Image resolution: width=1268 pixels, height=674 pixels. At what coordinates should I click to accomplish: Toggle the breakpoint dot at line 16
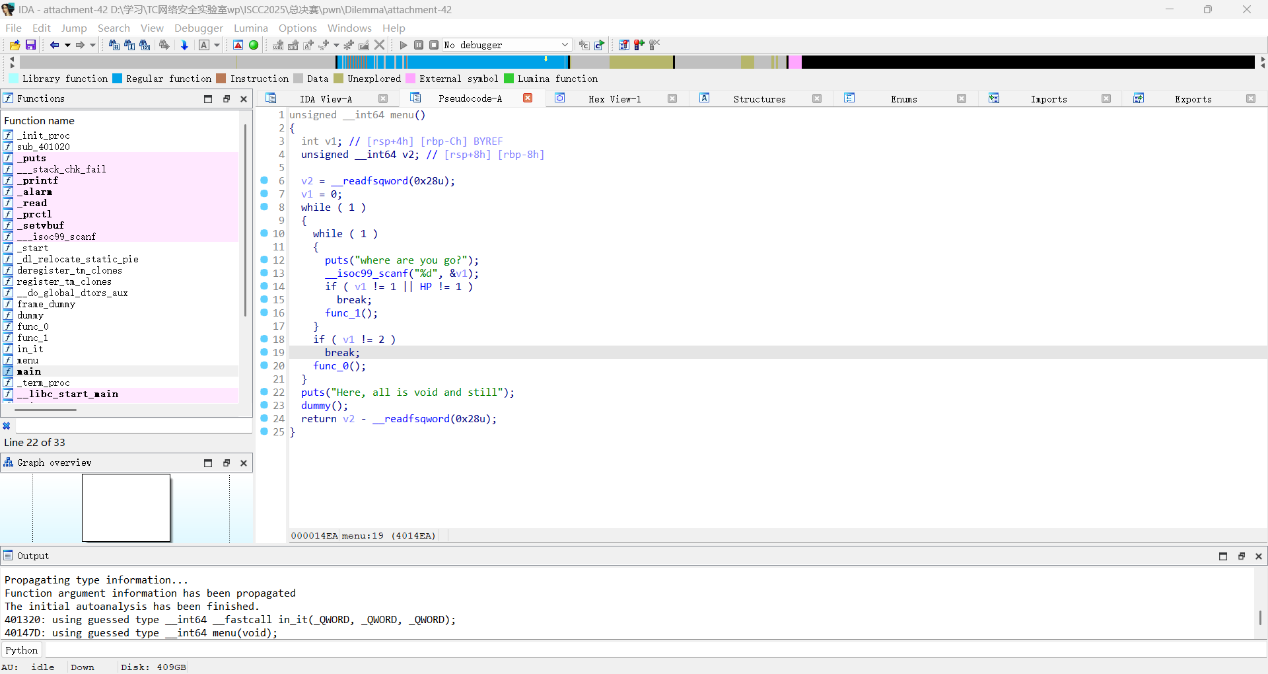pos(264,313)
